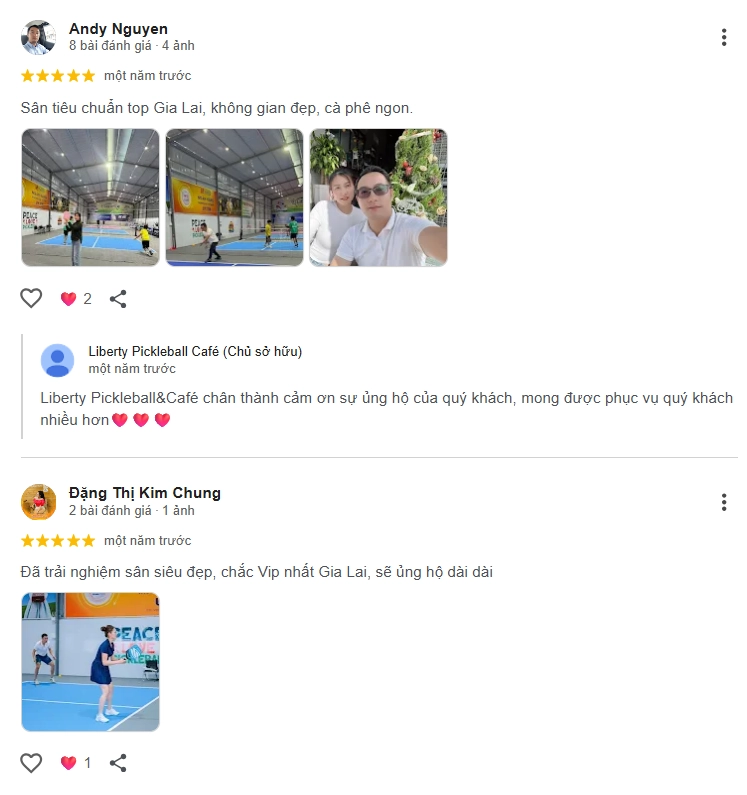Share Andy Nguyen's review
Viewport: 747px width, 795px height.
[118, 299]
